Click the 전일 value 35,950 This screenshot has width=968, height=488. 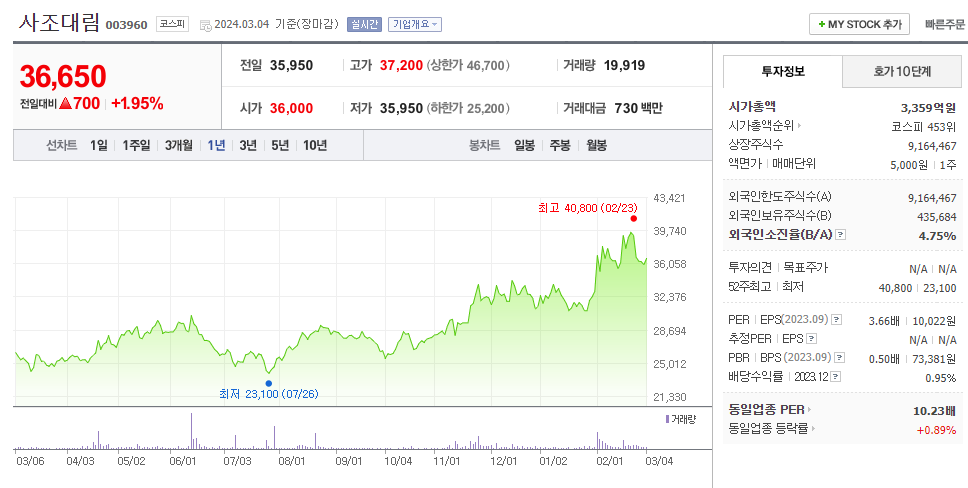pyautogui.click(x=291, y=65)
